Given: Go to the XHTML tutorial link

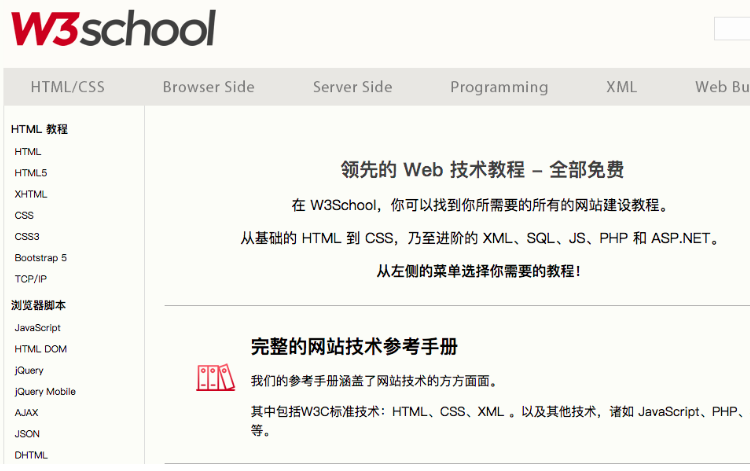Looking at the screenshot, I should pyautogui.click(x=31, y=194).
